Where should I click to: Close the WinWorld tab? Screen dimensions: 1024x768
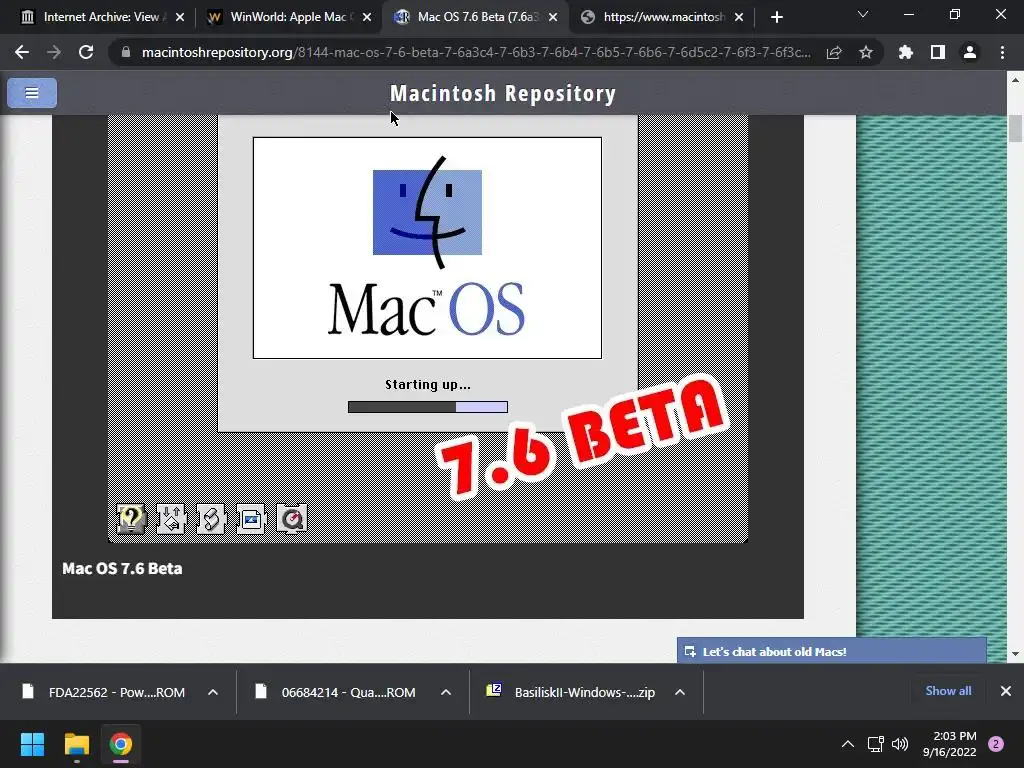point(367,17)
